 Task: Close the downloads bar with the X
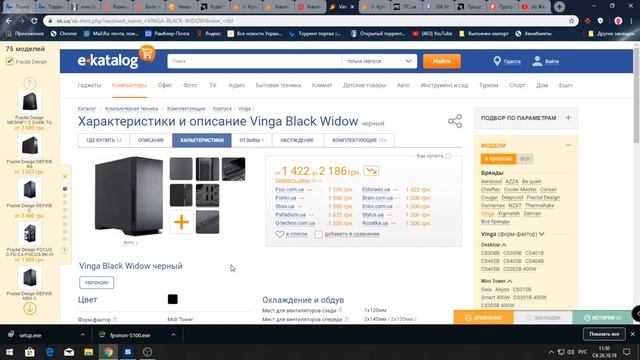pyautogui.click(x=633, y=334)
